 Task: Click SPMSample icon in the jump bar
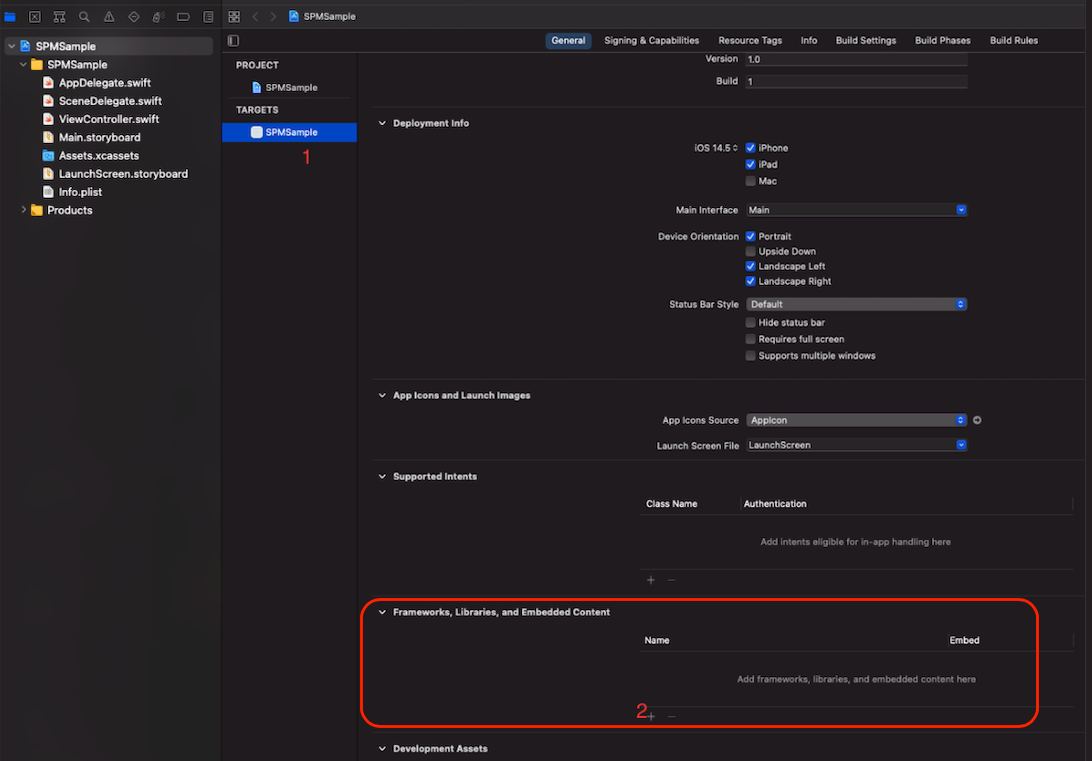(294, 16)
